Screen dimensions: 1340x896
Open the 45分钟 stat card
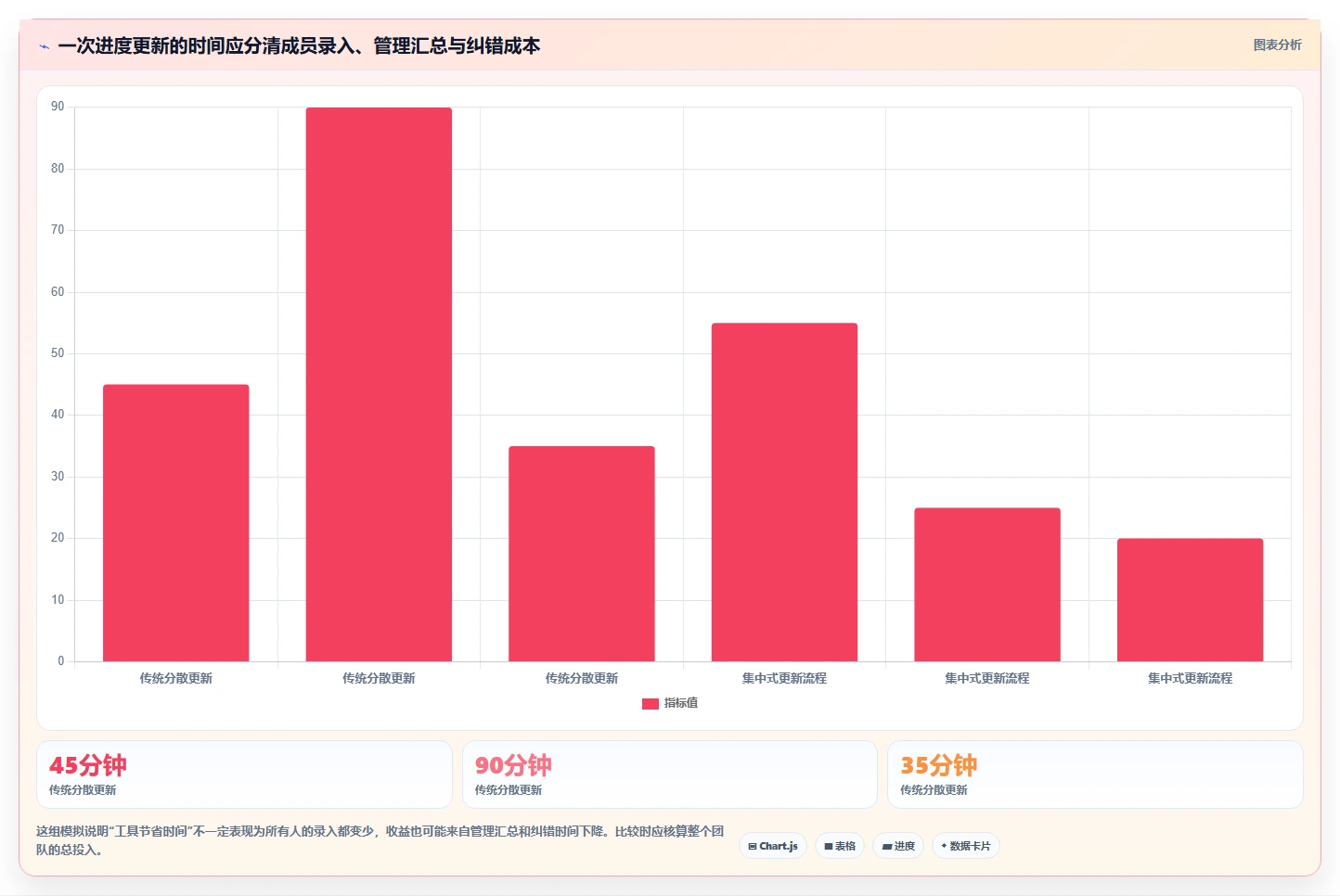(244, 774)
